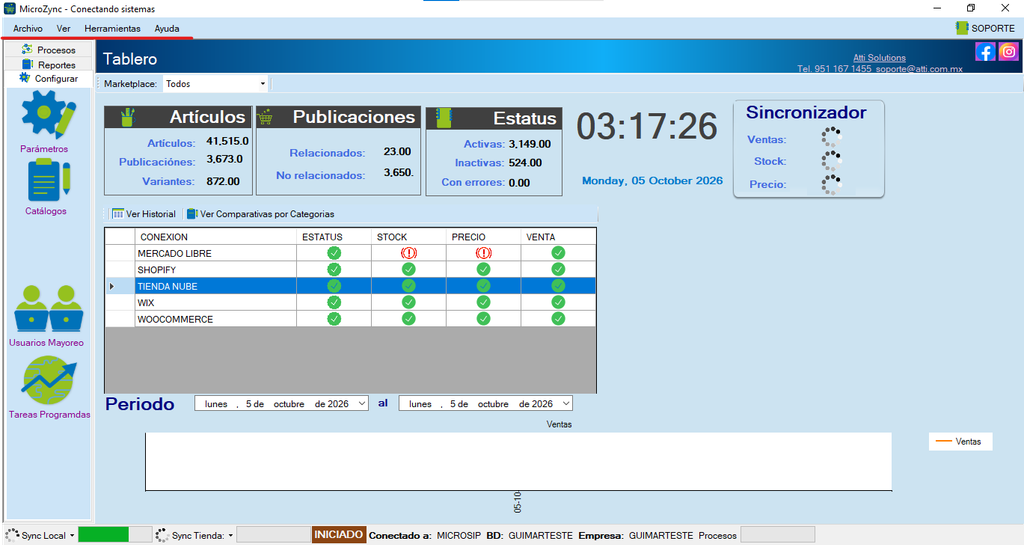Click the Artículos panel header icon
The height and width of the screenshot is (545, 1024).
[x=127, y=117]
